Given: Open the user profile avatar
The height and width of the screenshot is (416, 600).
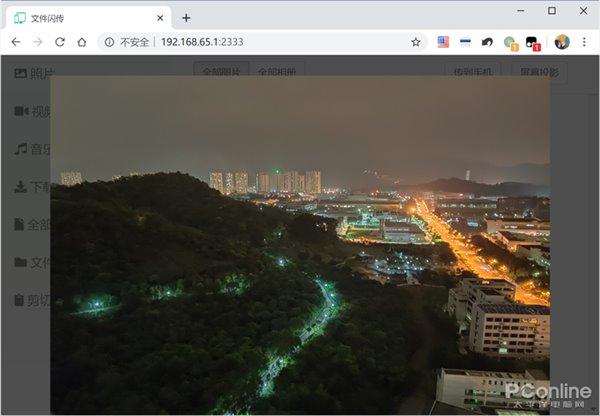Looking at the screenshot, I should coord(562,42).
